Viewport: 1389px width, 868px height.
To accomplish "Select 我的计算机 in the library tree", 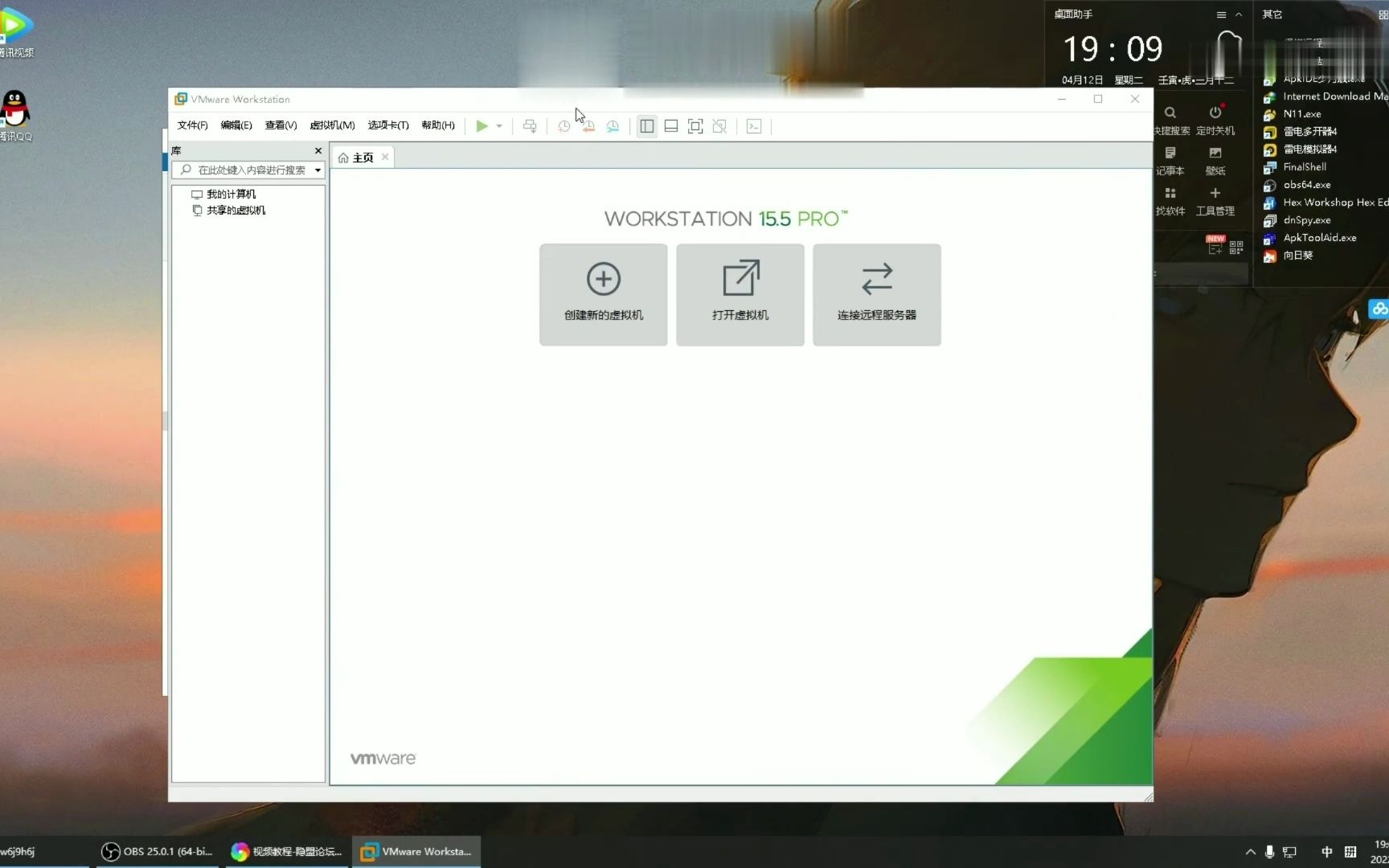I will [223, 194].
